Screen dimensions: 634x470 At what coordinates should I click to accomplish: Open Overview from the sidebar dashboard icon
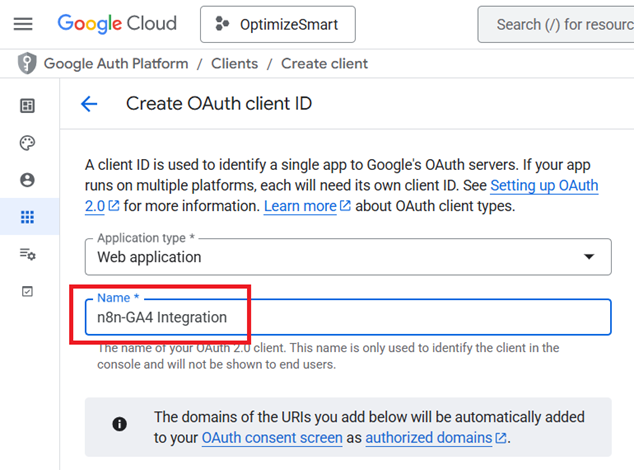click(x=27, y=106)
